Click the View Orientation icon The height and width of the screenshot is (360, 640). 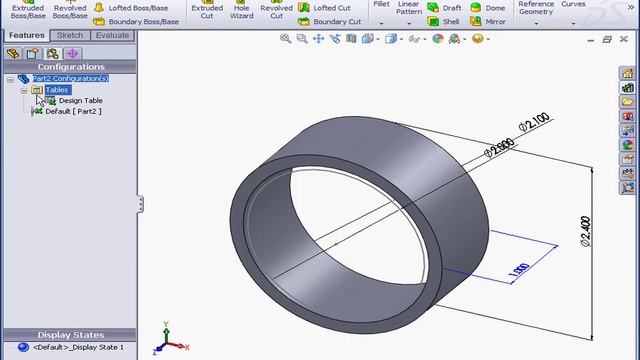coord(367,39)
